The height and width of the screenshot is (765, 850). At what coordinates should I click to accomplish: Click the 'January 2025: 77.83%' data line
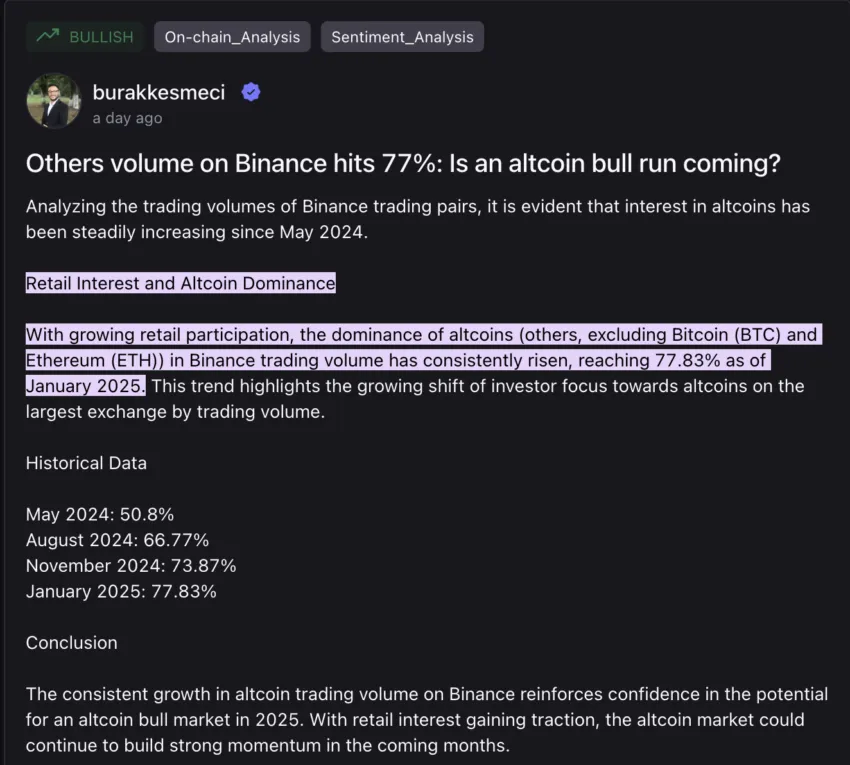[121, 591]
